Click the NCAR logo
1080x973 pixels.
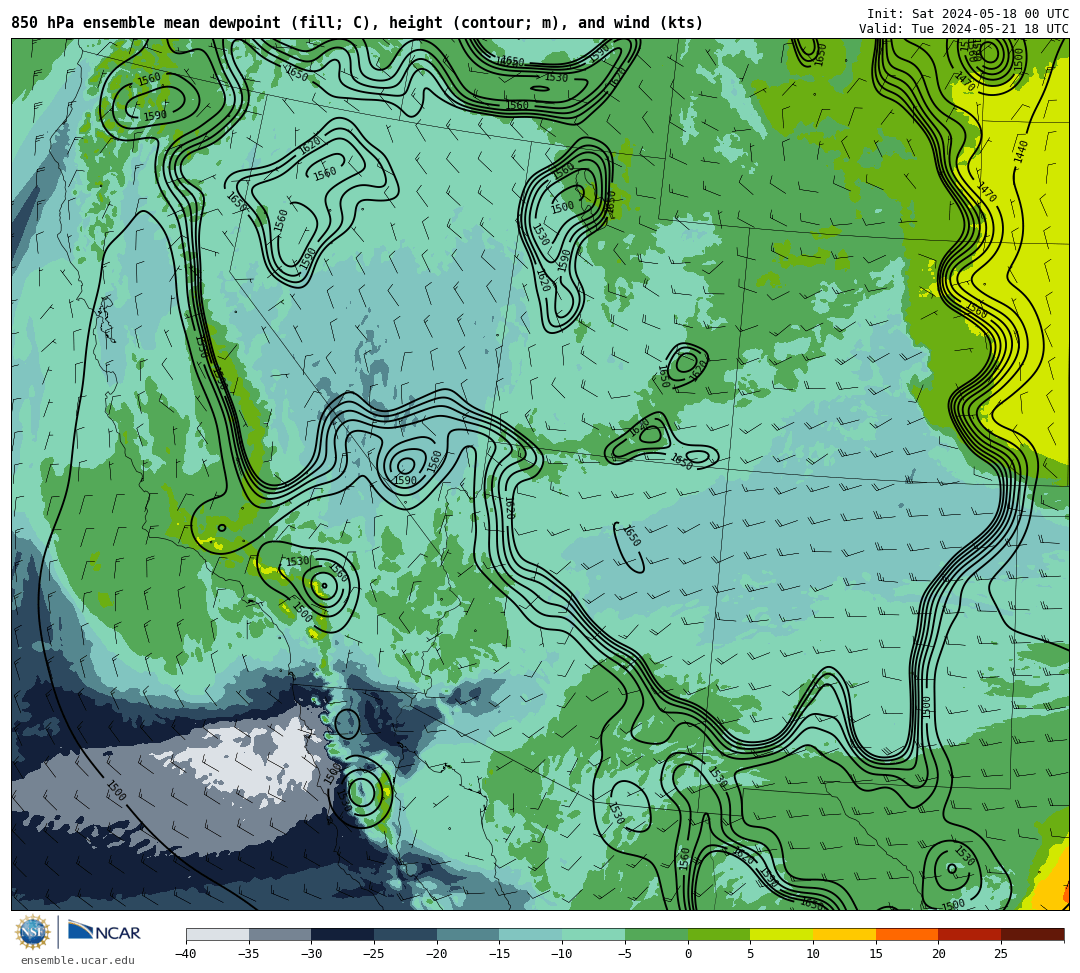pyautogui.click(x=104, y=932)
